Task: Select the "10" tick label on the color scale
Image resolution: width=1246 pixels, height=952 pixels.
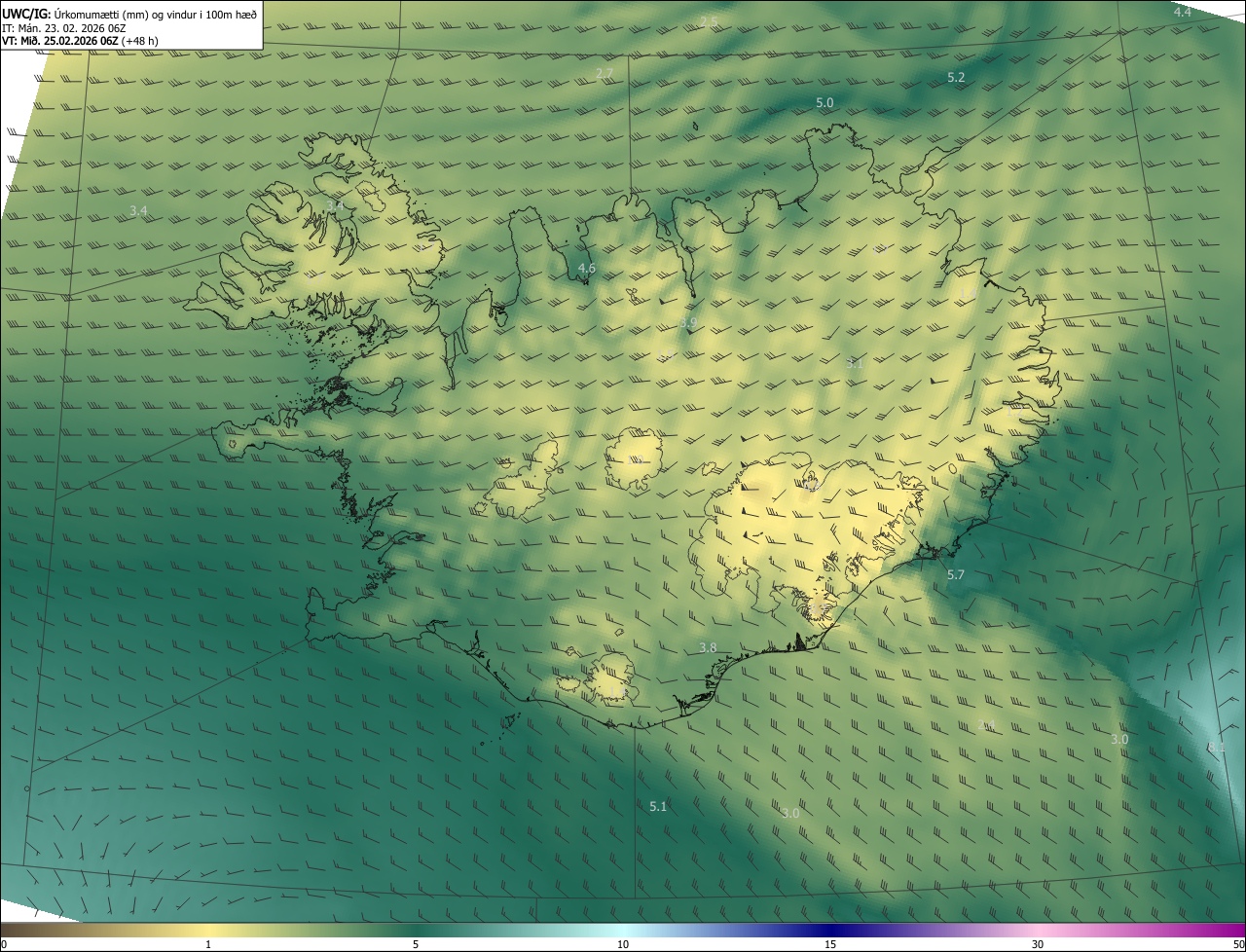Action: click(623, 944)
